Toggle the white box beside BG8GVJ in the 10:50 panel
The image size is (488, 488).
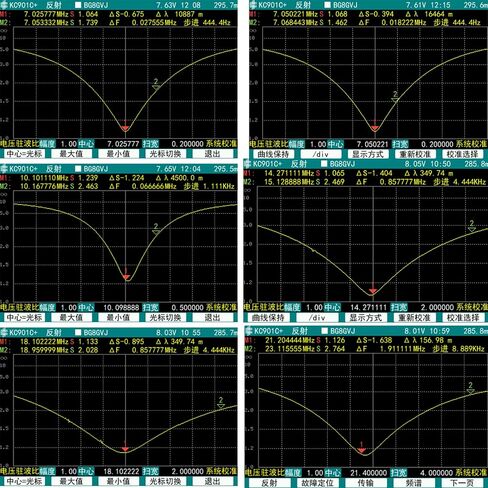click(x=324, y=164)
